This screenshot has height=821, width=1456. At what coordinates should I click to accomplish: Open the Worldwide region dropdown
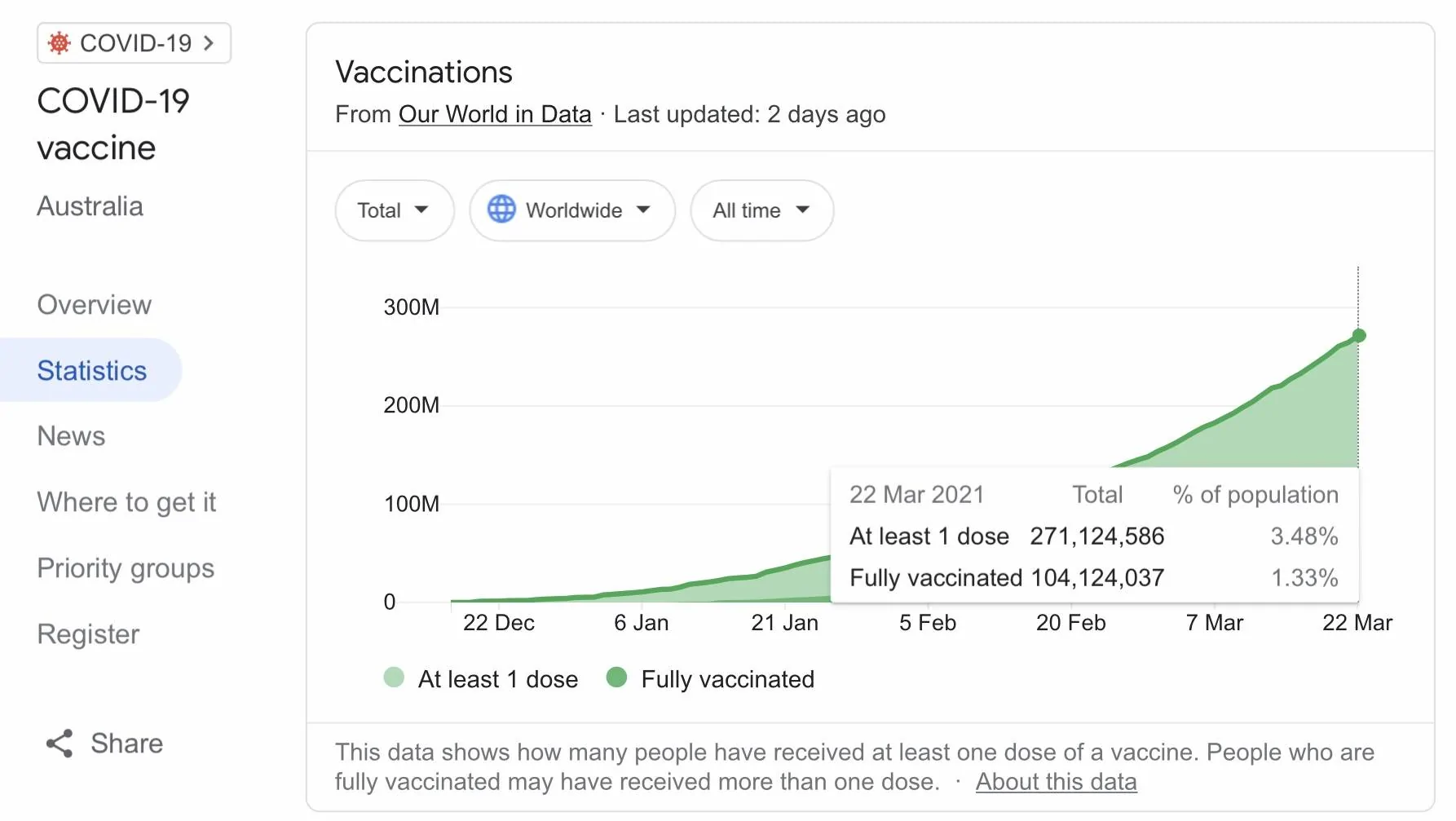click(572, 210)
